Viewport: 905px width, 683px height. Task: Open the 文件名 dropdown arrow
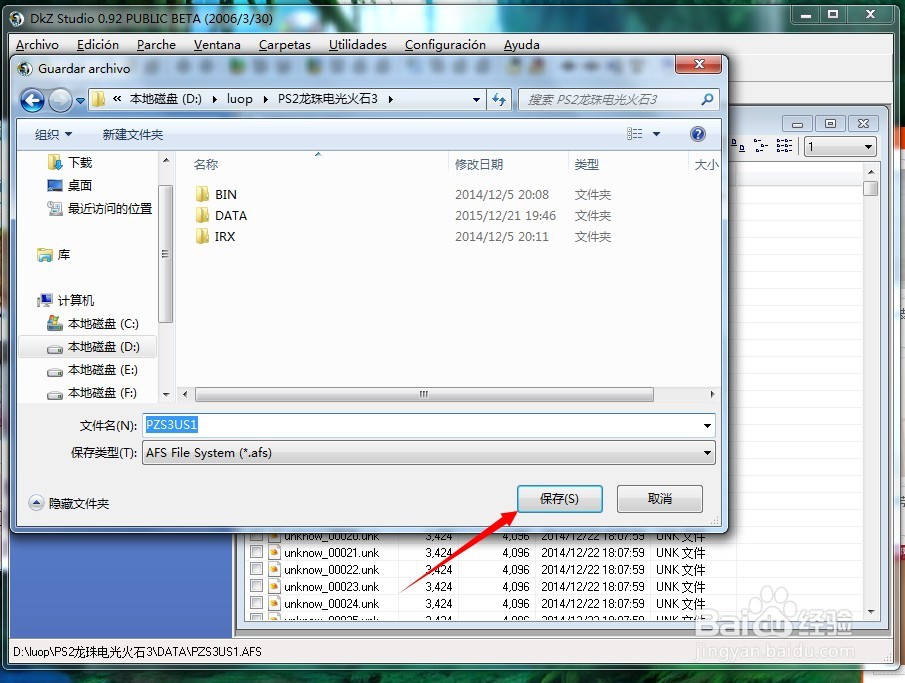(707, 426)
